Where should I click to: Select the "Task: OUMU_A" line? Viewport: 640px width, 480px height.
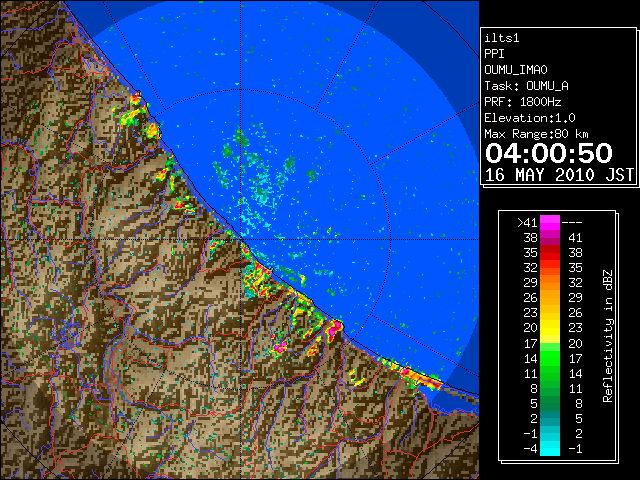coord(526,86)
